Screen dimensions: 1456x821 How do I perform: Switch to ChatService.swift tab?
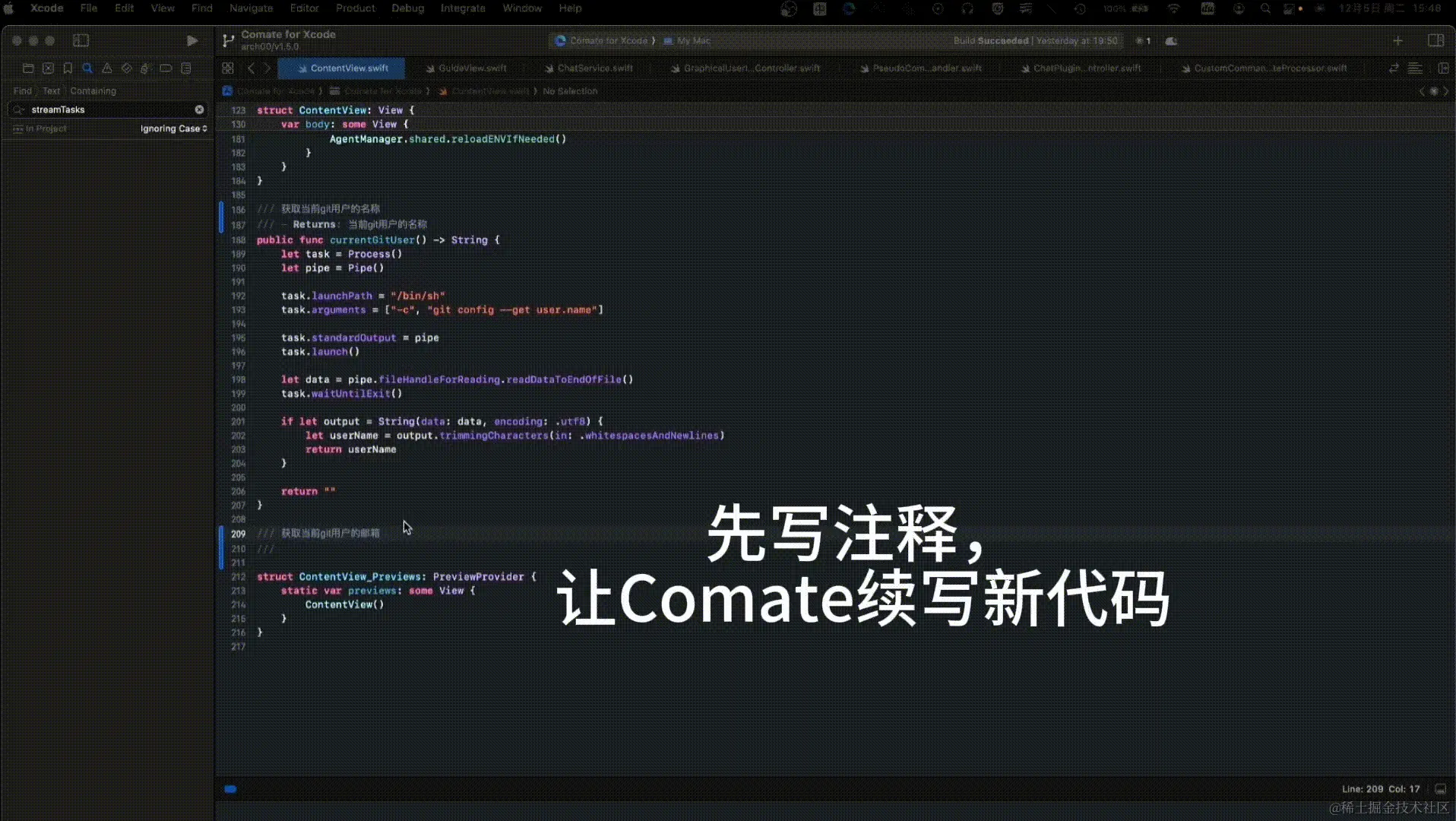(x=588, y=68)
